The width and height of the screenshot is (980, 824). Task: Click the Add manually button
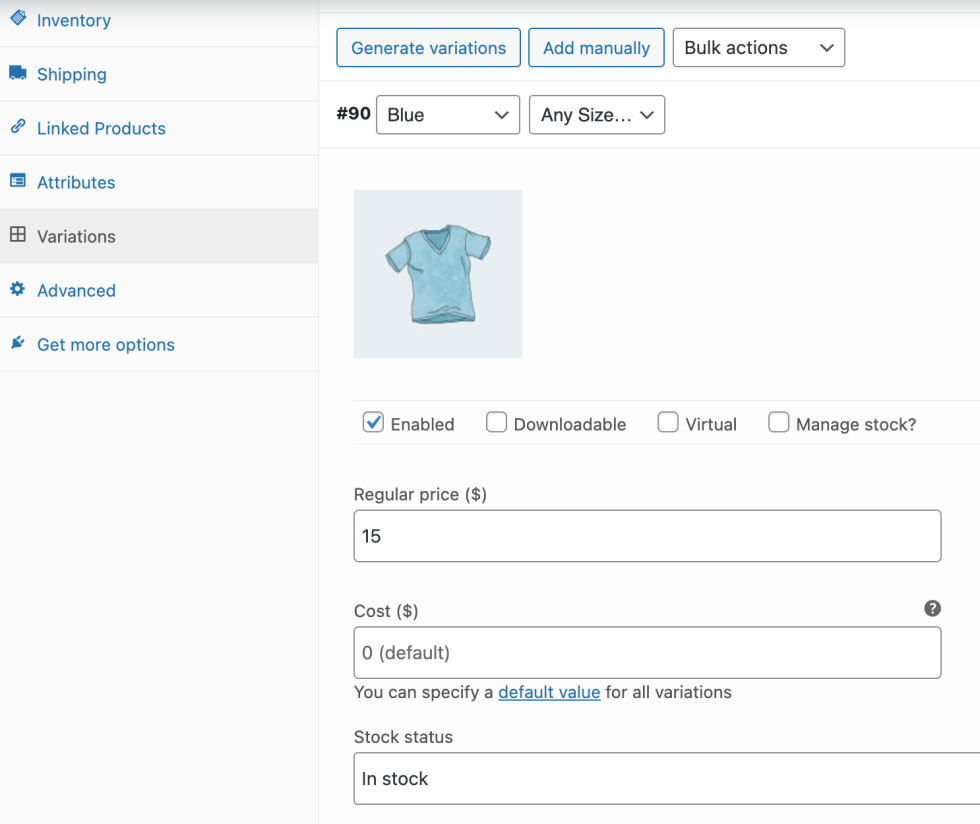[596, 48]
